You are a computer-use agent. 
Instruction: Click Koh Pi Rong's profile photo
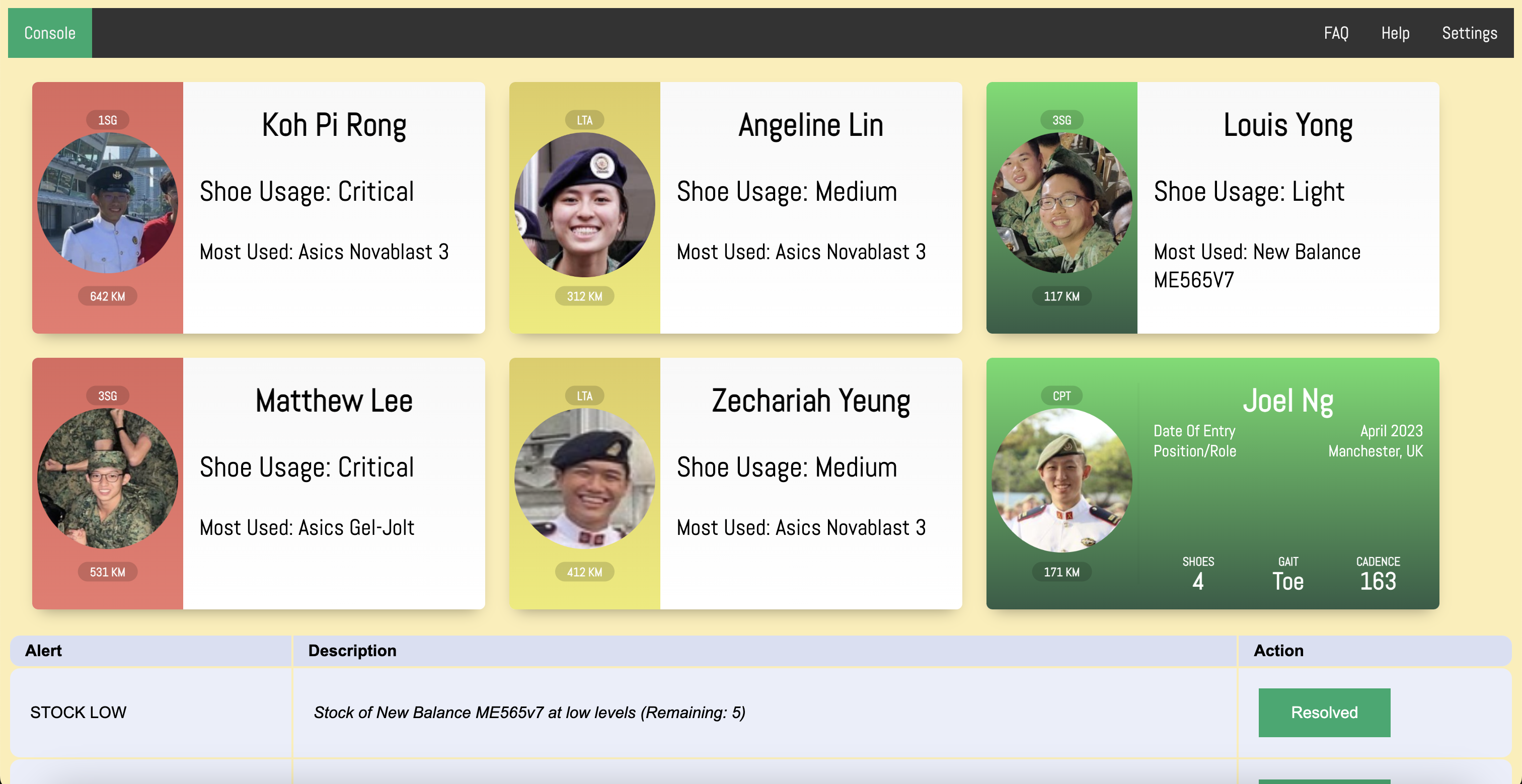click(x=108, y=203)
